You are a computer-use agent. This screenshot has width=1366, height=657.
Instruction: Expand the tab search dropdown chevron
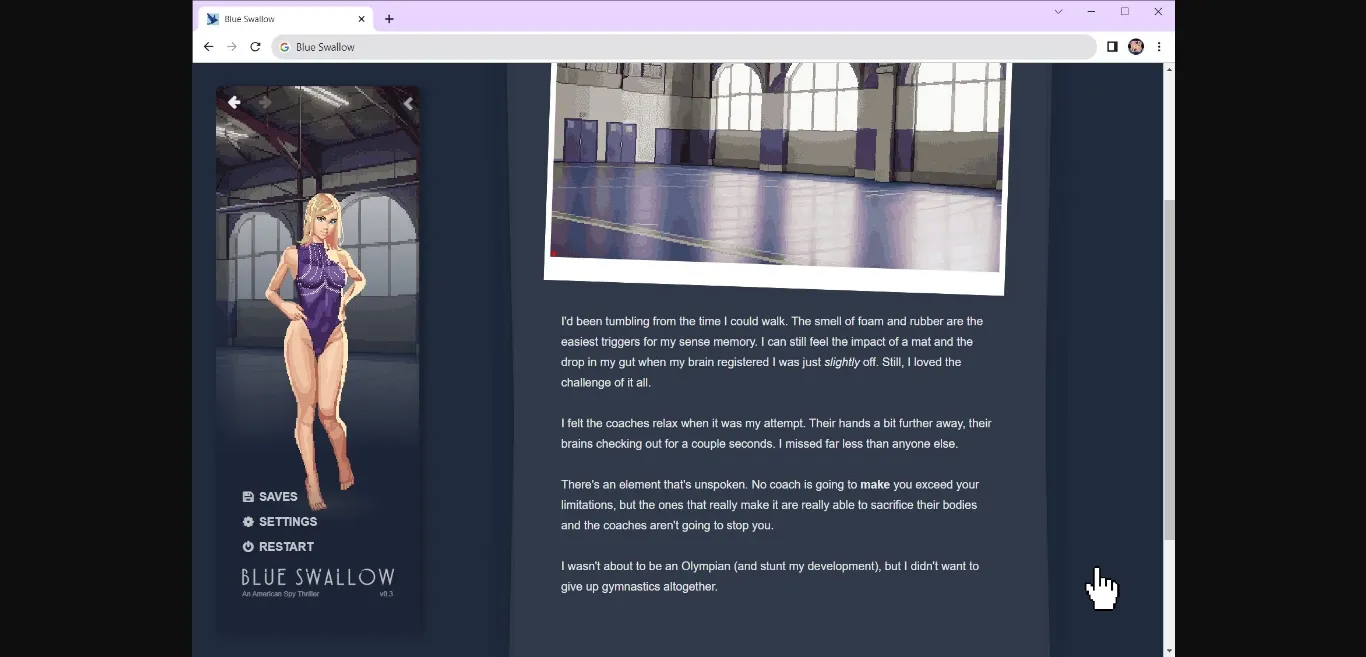pos(1058,12)
